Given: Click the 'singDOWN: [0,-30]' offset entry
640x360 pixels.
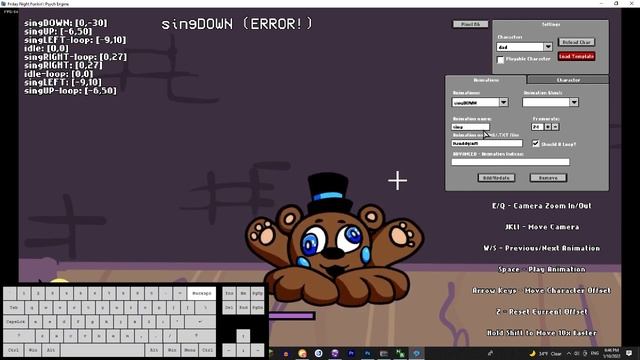Looking at the screenshot, I should [65, 23].
